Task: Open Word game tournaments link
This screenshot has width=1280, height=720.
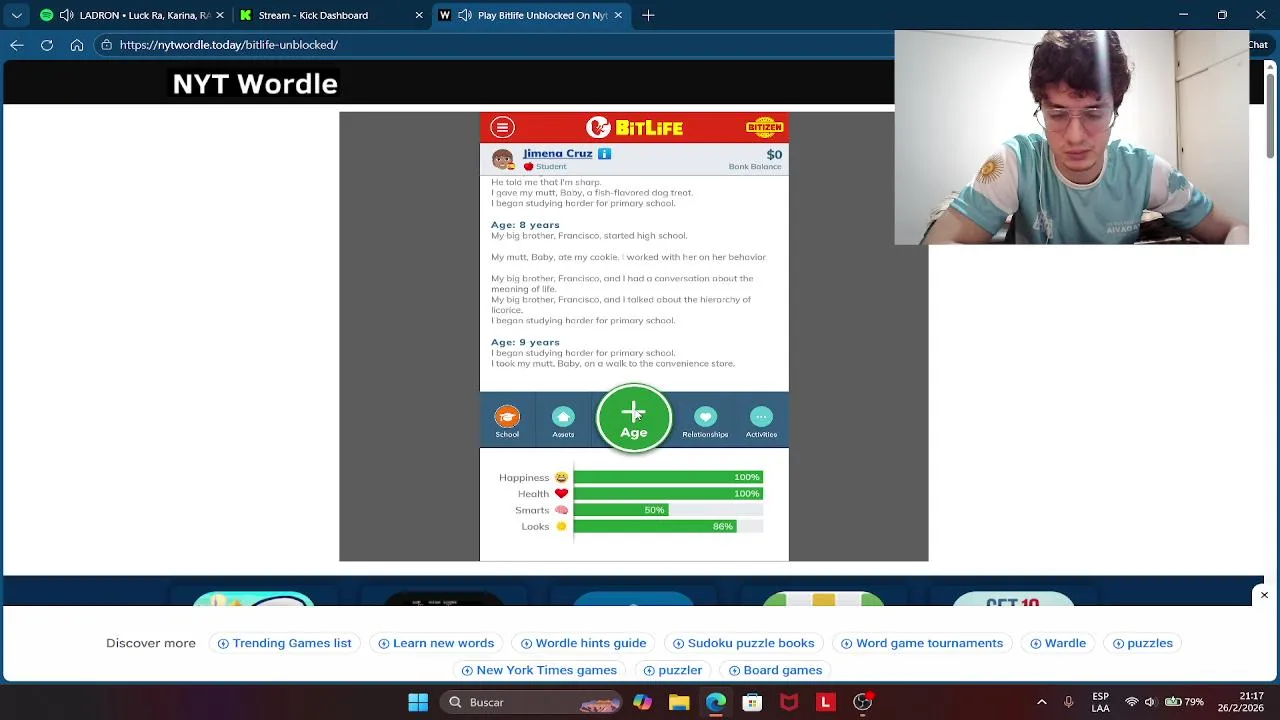Action: tap(922, 643)
